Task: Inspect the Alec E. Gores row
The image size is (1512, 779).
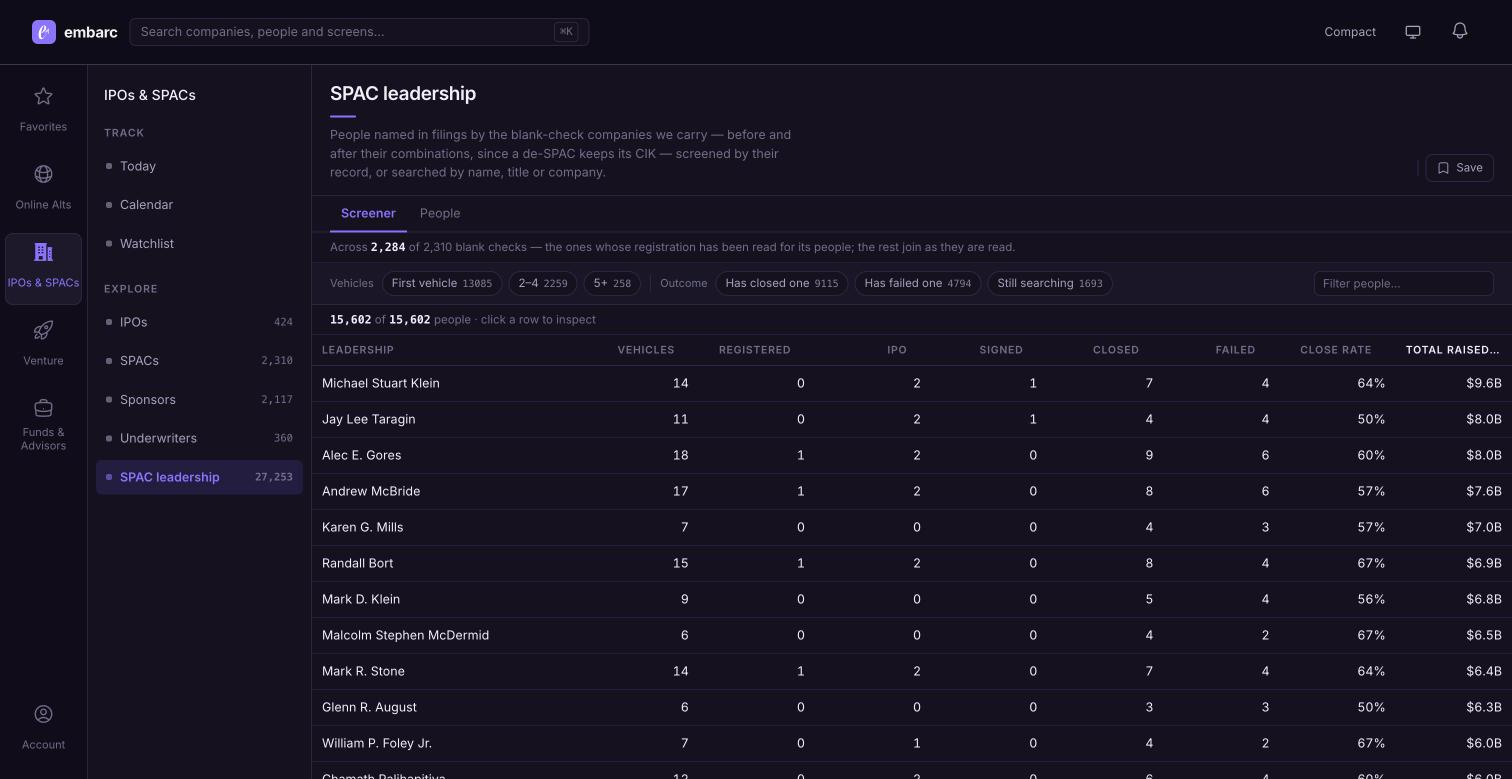Action: tap(912, 455)
